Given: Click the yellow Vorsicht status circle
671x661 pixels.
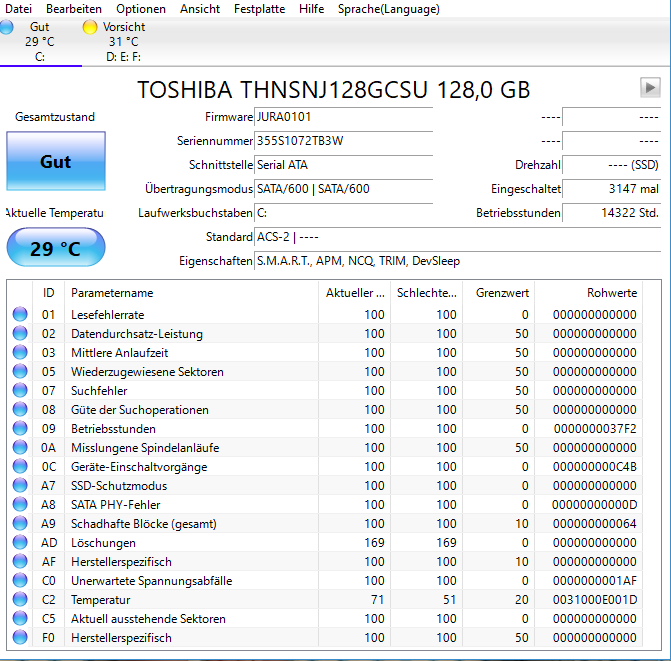Looking at the screenshot, I should click(x=90, y=27).
